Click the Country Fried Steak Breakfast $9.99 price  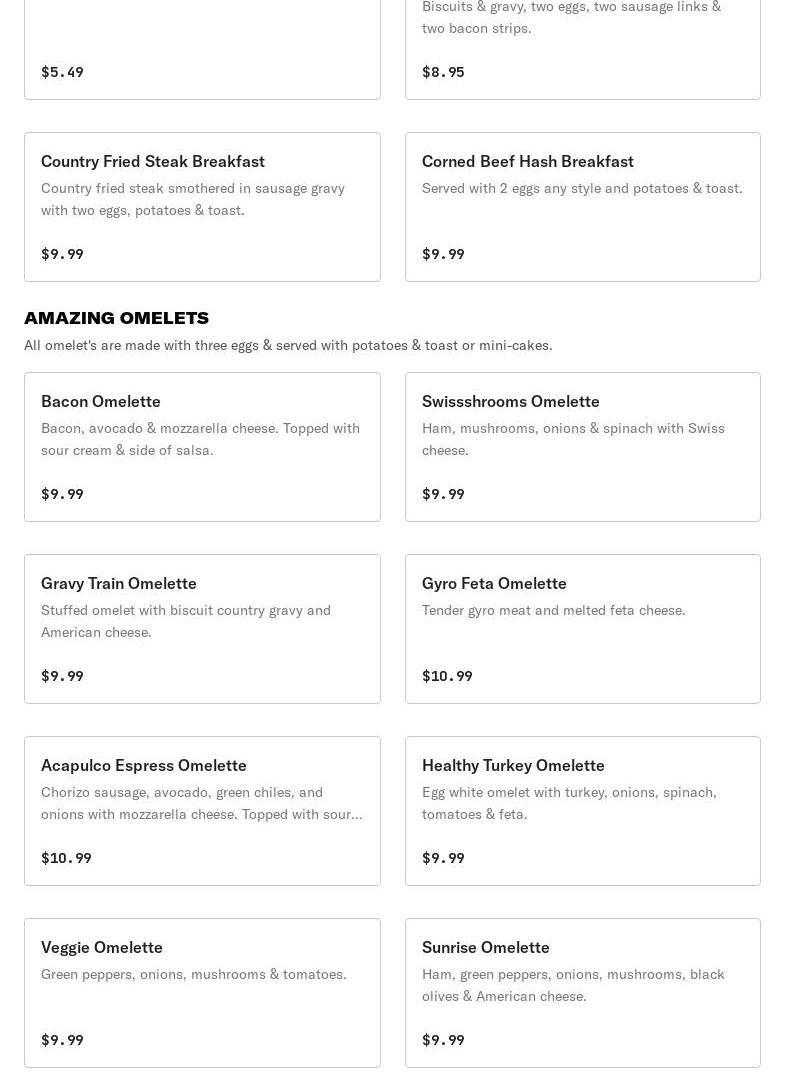coord(62,254)
